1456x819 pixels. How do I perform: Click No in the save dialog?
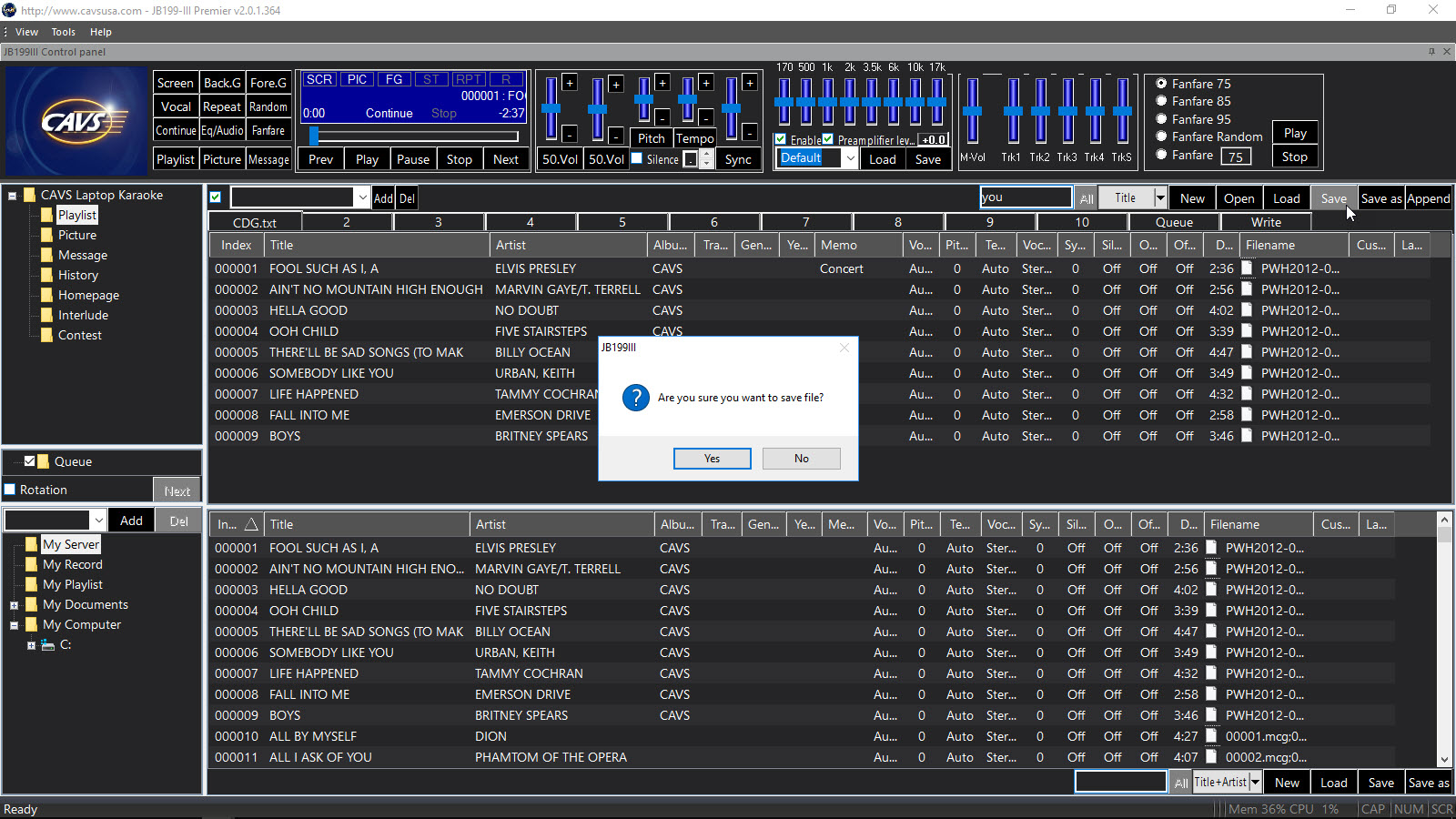coord(802,459)
